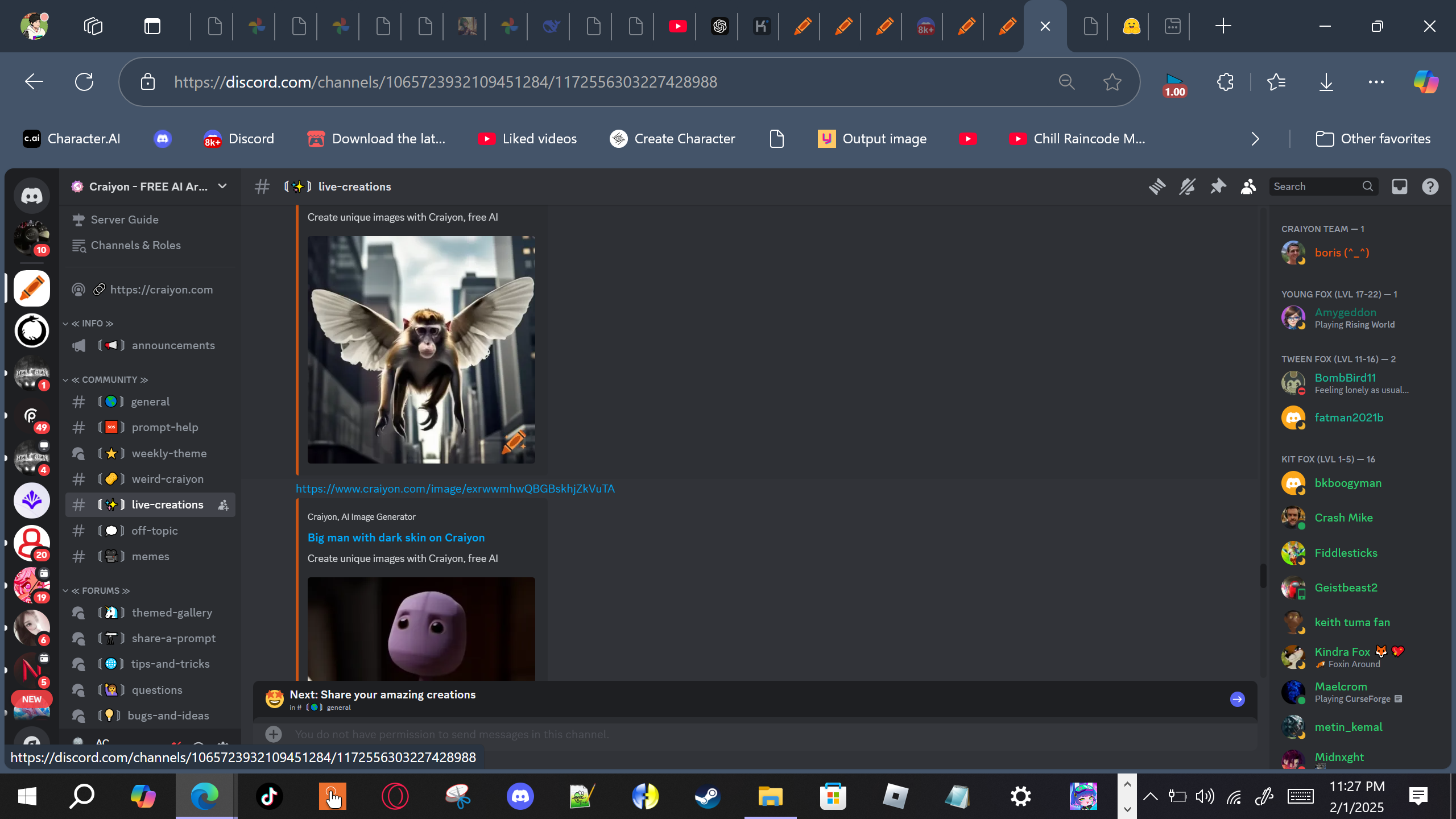Collapse the COMMUNITY channel category
Screen dimensions: 1456x819
tap(109, 379)
